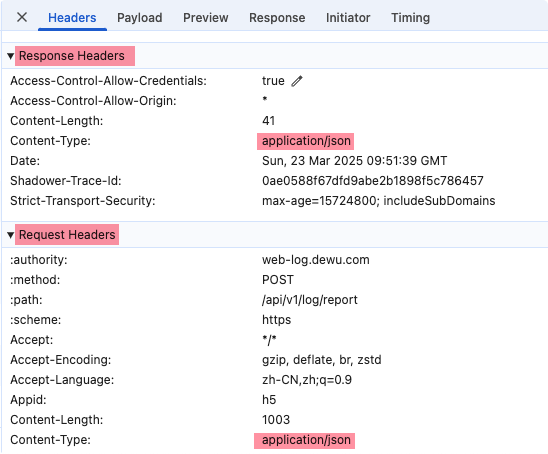The width and height of the screenshot is (548, 454).
Task: Click the Date header value
Action: (354, 161)
